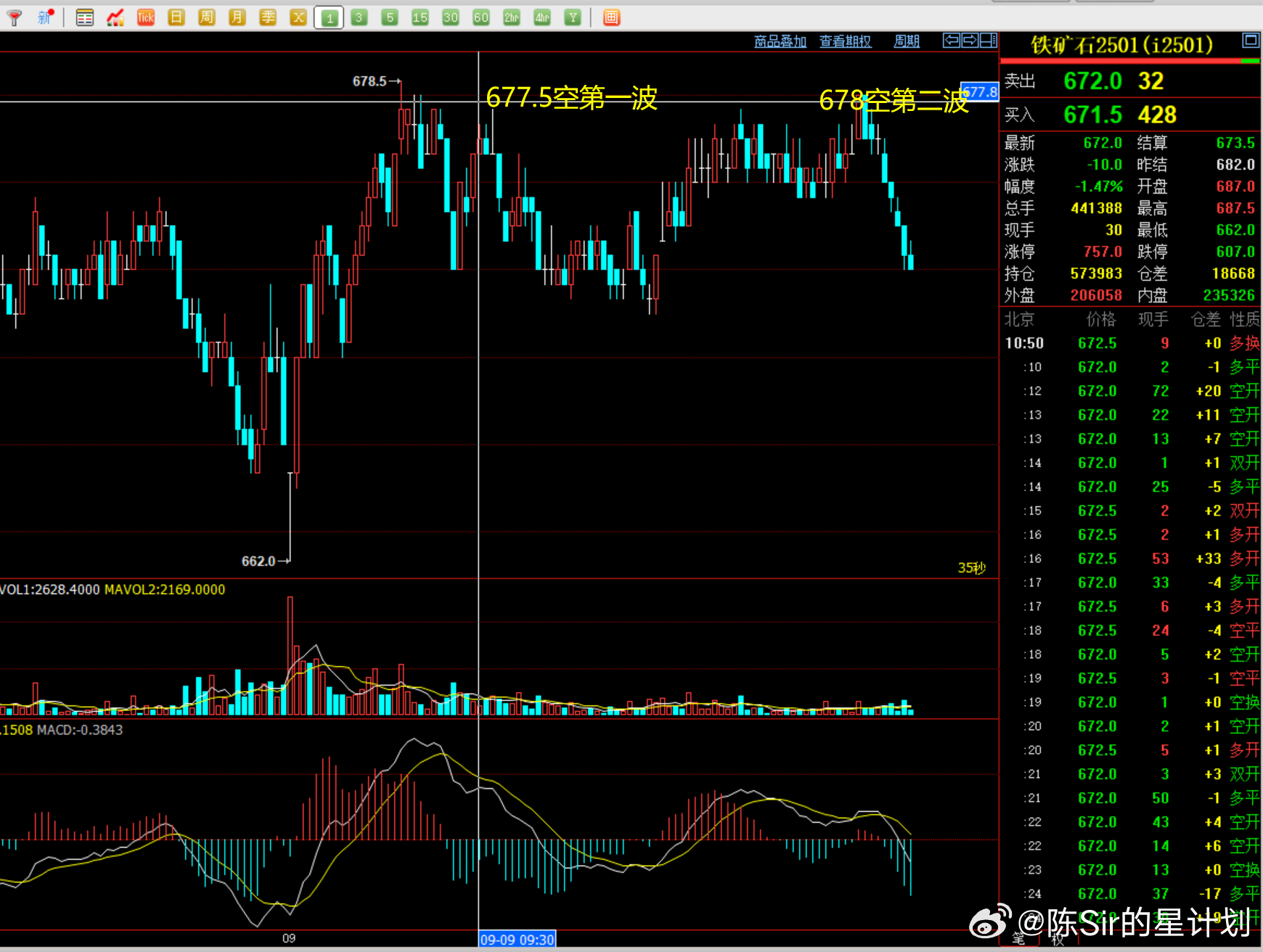Viewport: 1263px width, 952px height.
Task: Click the 商品叠加 link
Action: pyautogui.click(x=780, y=41)
